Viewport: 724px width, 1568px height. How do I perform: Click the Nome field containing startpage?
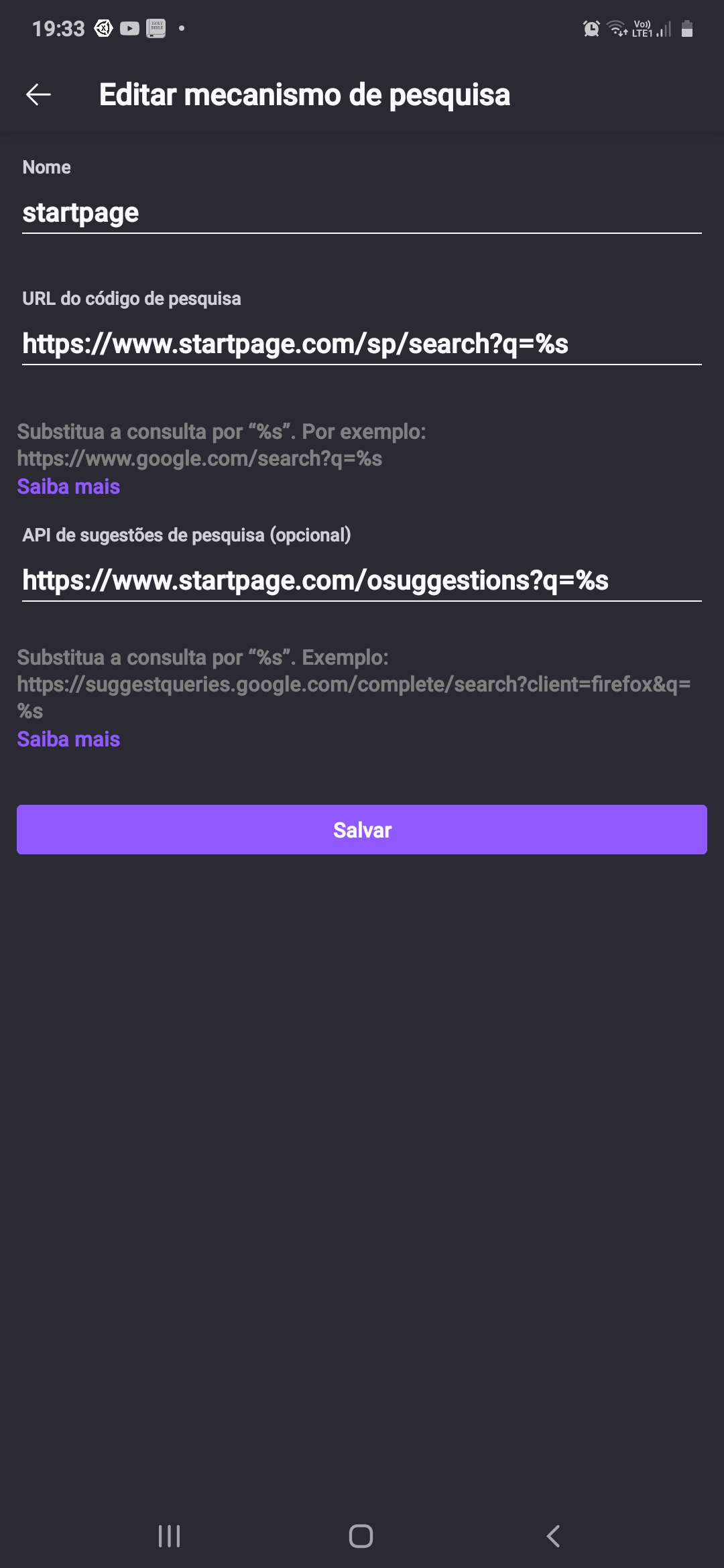(x=361, y=213)
